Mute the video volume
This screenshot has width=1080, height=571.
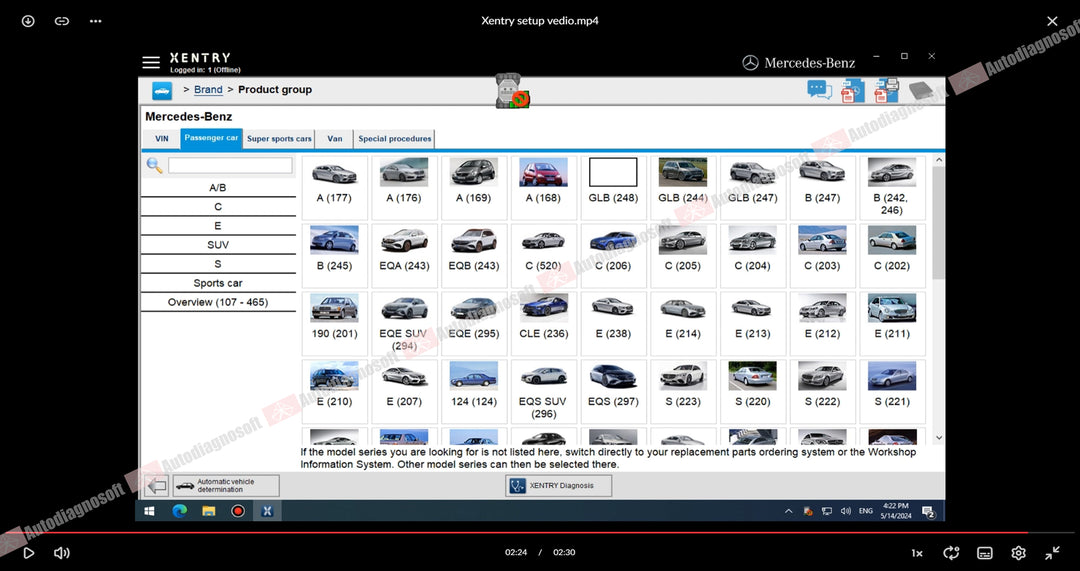pyautogui.click(x=62, y=552)
